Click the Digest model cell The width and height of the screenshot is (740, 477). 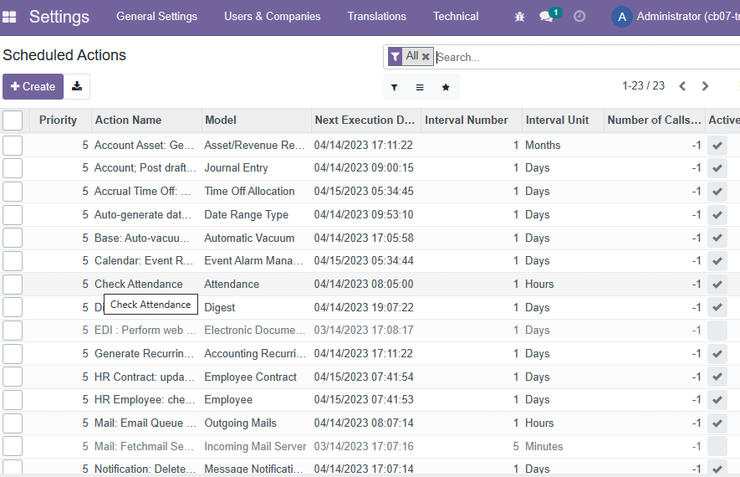[219, 308]
